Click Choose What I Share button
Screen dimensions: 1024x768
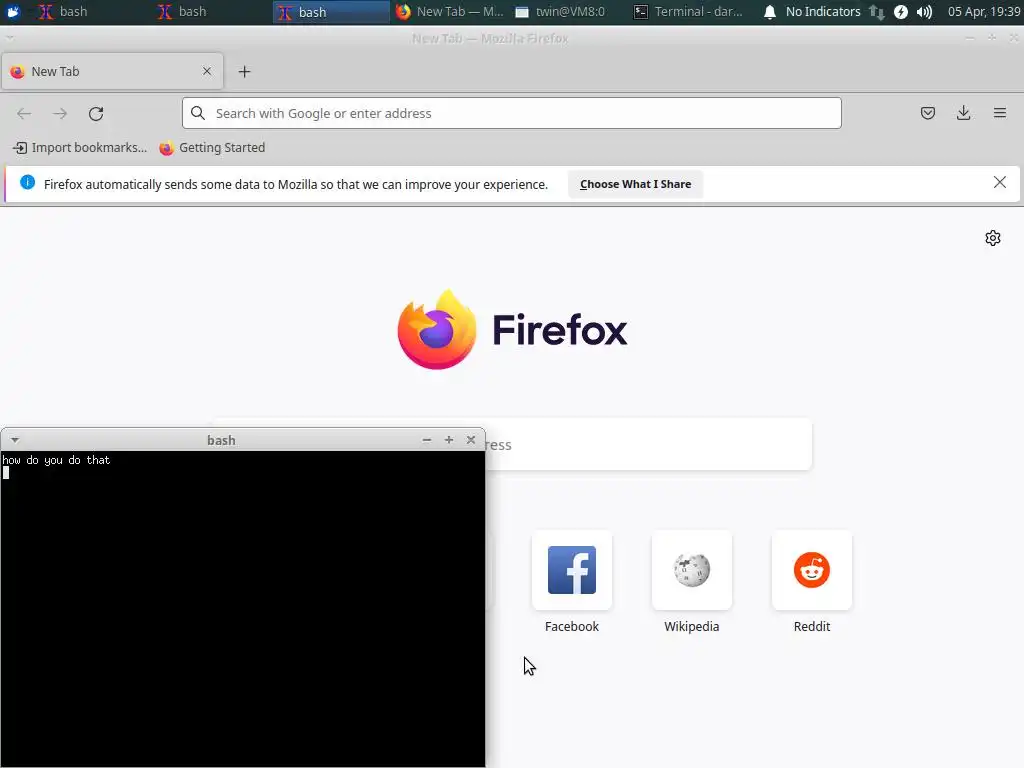tap(635, 184)
